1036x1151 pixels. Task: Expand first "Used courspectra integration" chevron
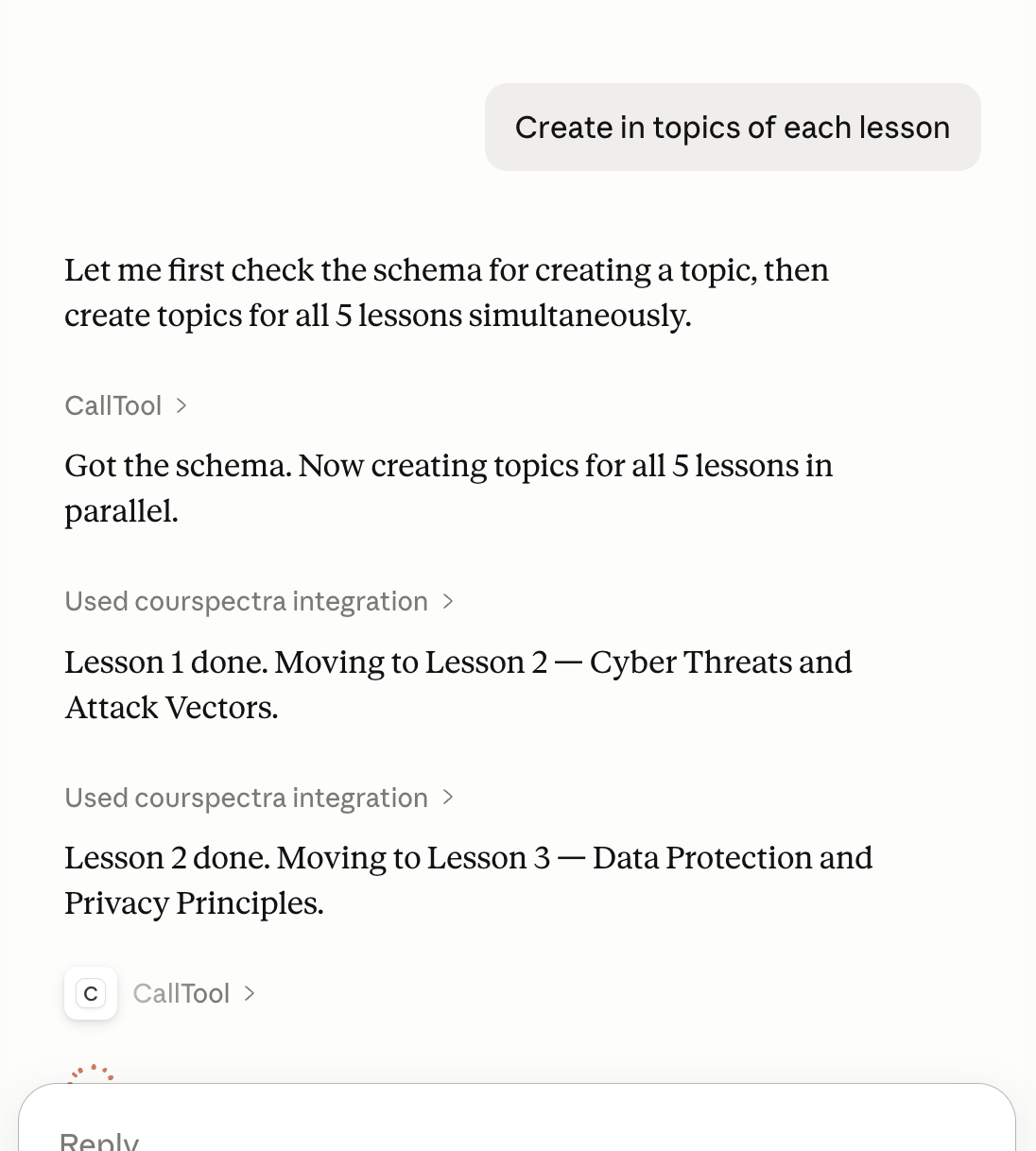coord(448,601)
